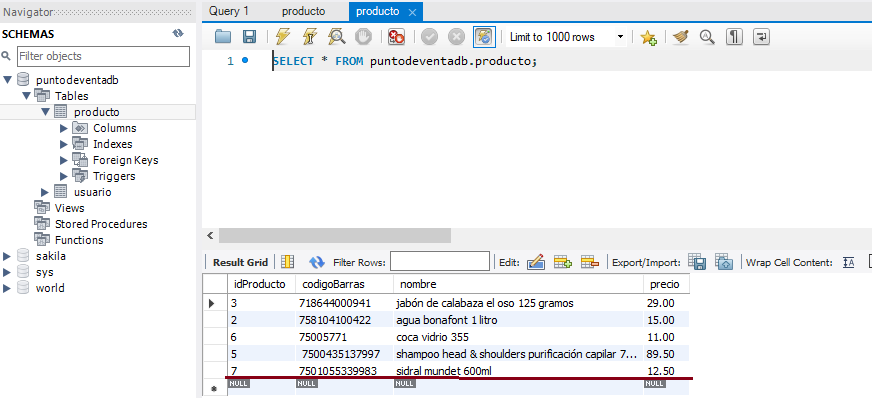Toggle wrap cell content icon

click(848, 262)
